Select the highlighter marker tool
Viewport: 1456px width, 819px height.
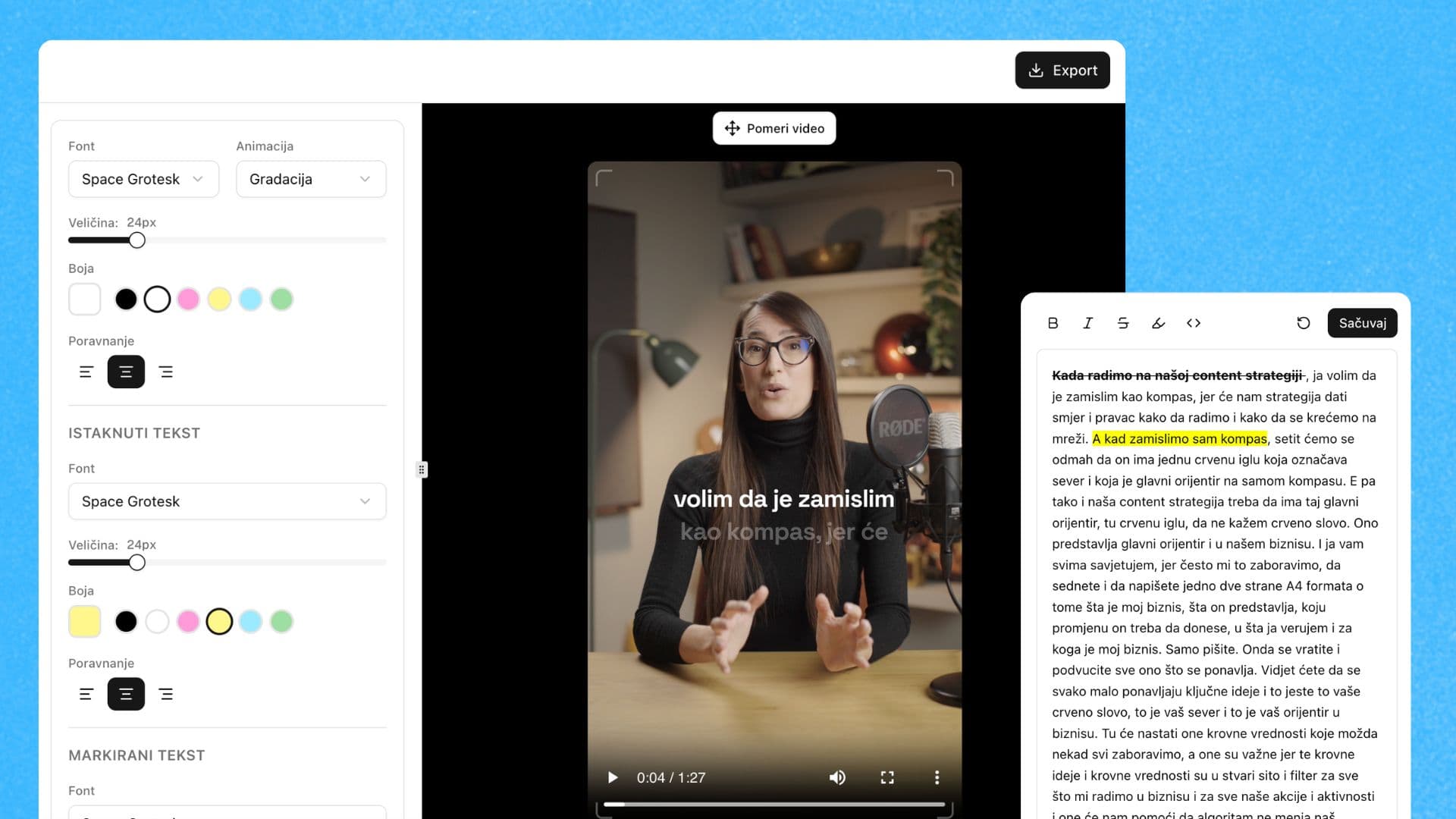coord(1158,323)
